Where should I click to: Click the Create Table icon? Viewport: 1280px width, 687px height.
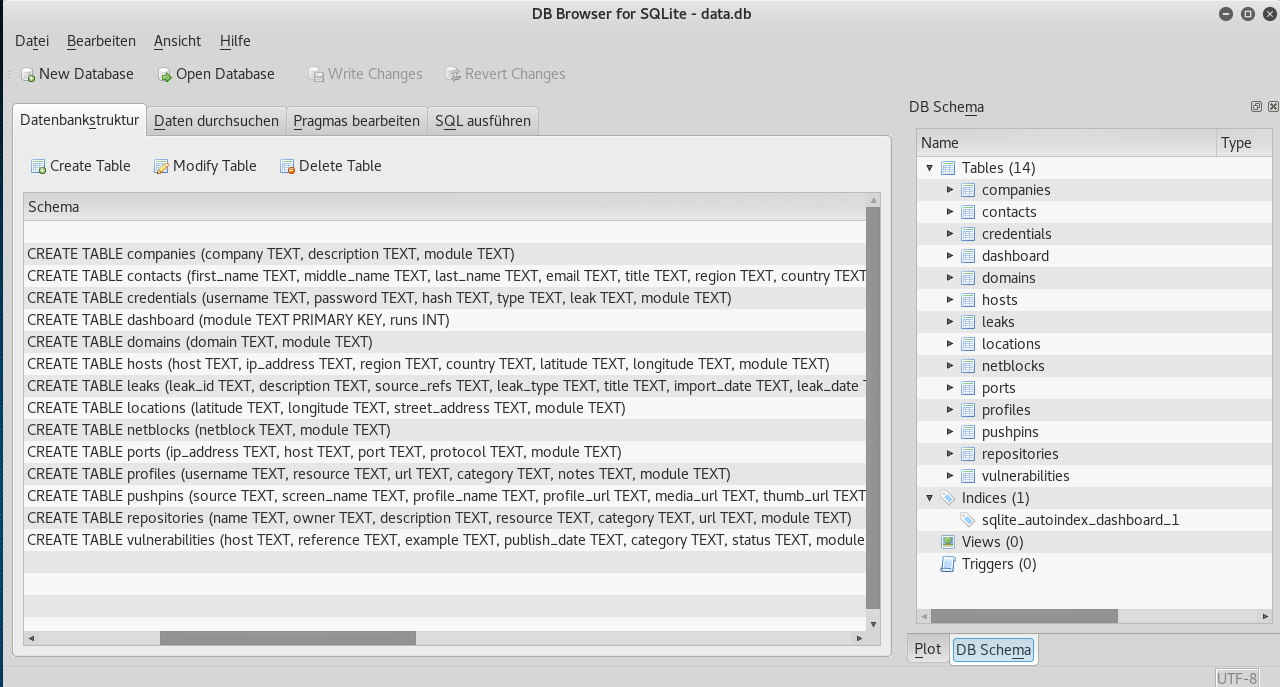[x=38, y=167]
